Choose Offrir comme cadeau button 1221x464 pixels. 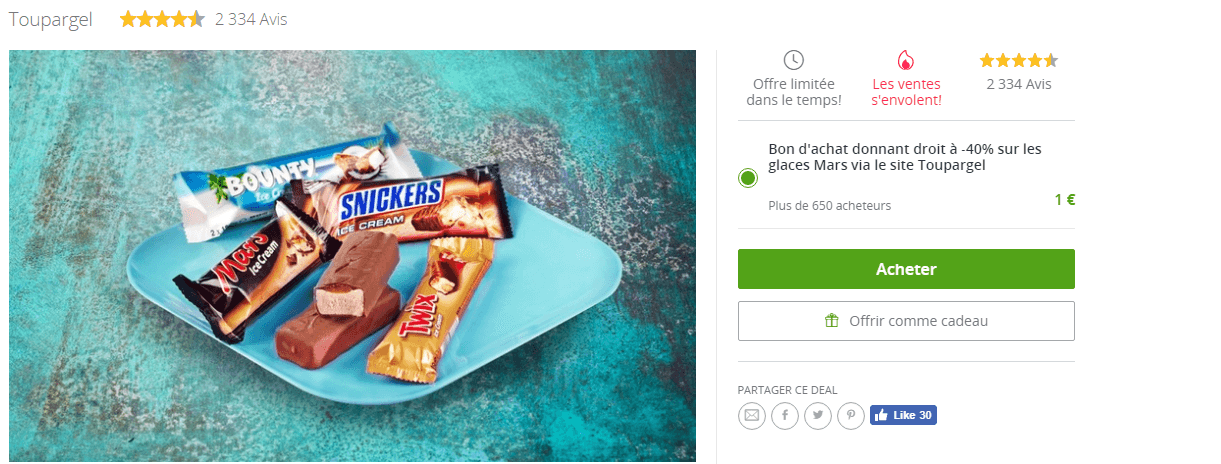point(906,321)
